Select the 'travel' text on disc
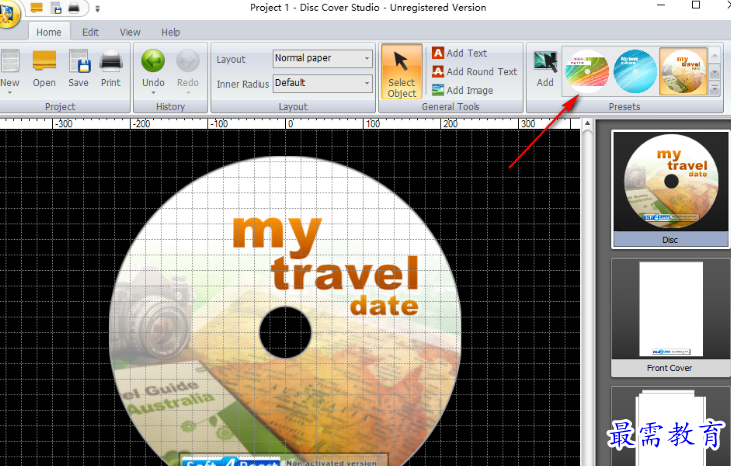The height and width of the screenshot is (466, 731). (345, 273)
